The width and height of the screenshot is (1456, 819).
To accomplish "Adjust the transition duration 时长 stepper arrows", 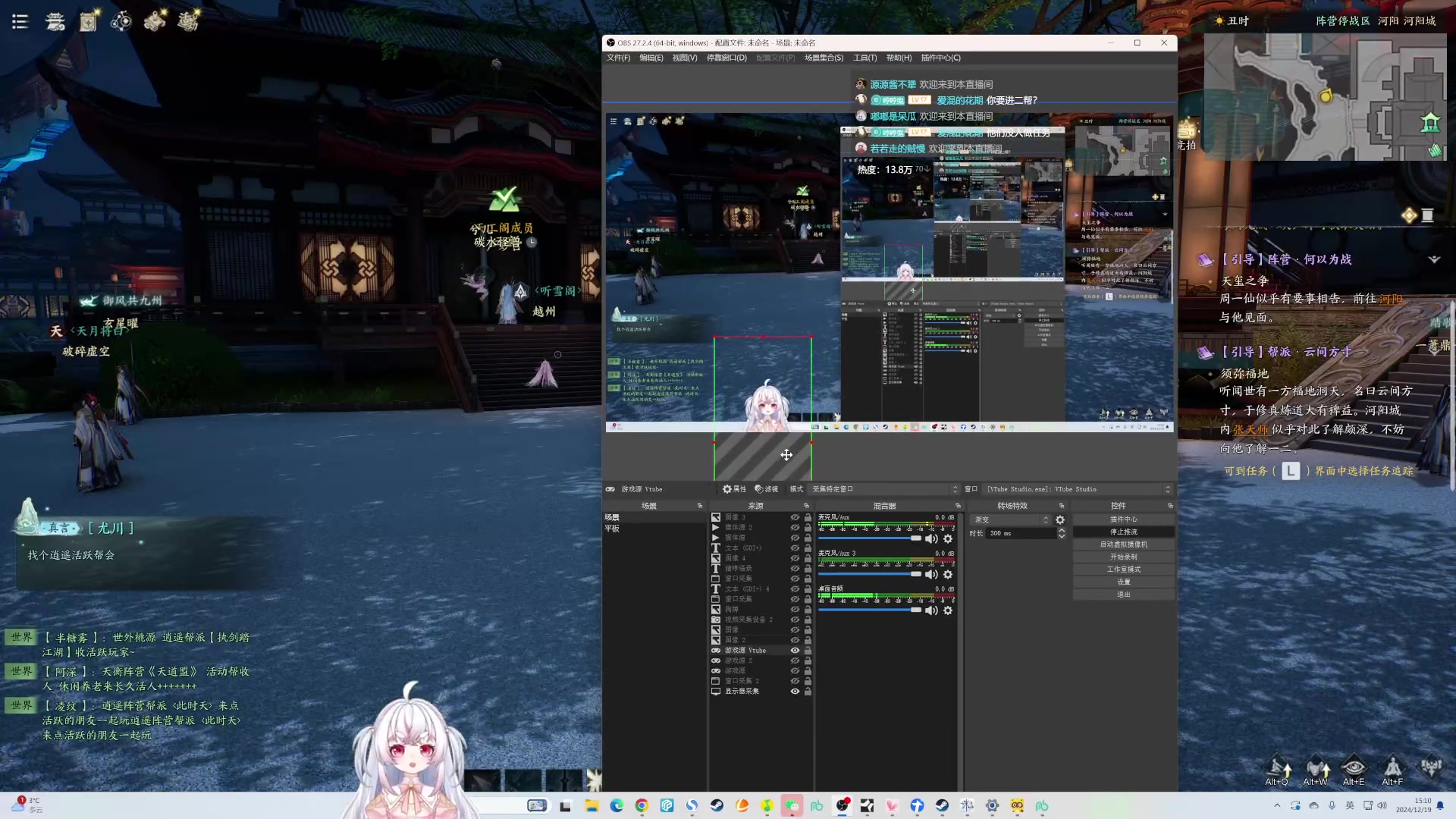I will (1062, 534).
